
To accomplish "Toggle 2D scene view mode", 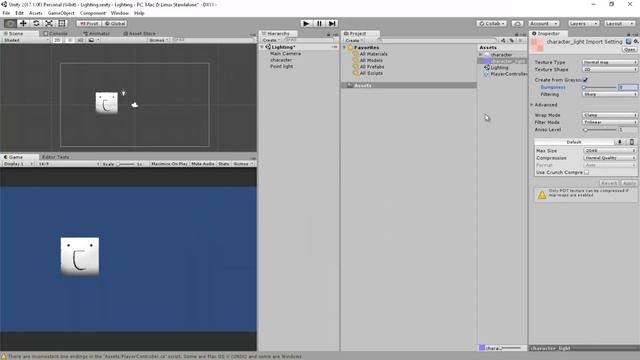I will (x=58, y=40).
